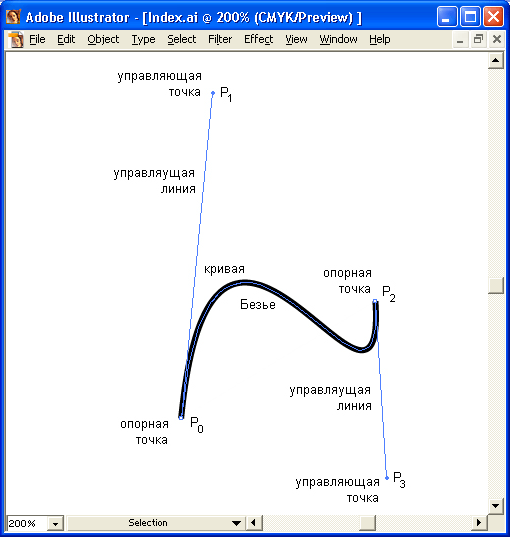This screenshot has width=510, height=537.
Task: Open the Help menu
Action: coord(380,39)
